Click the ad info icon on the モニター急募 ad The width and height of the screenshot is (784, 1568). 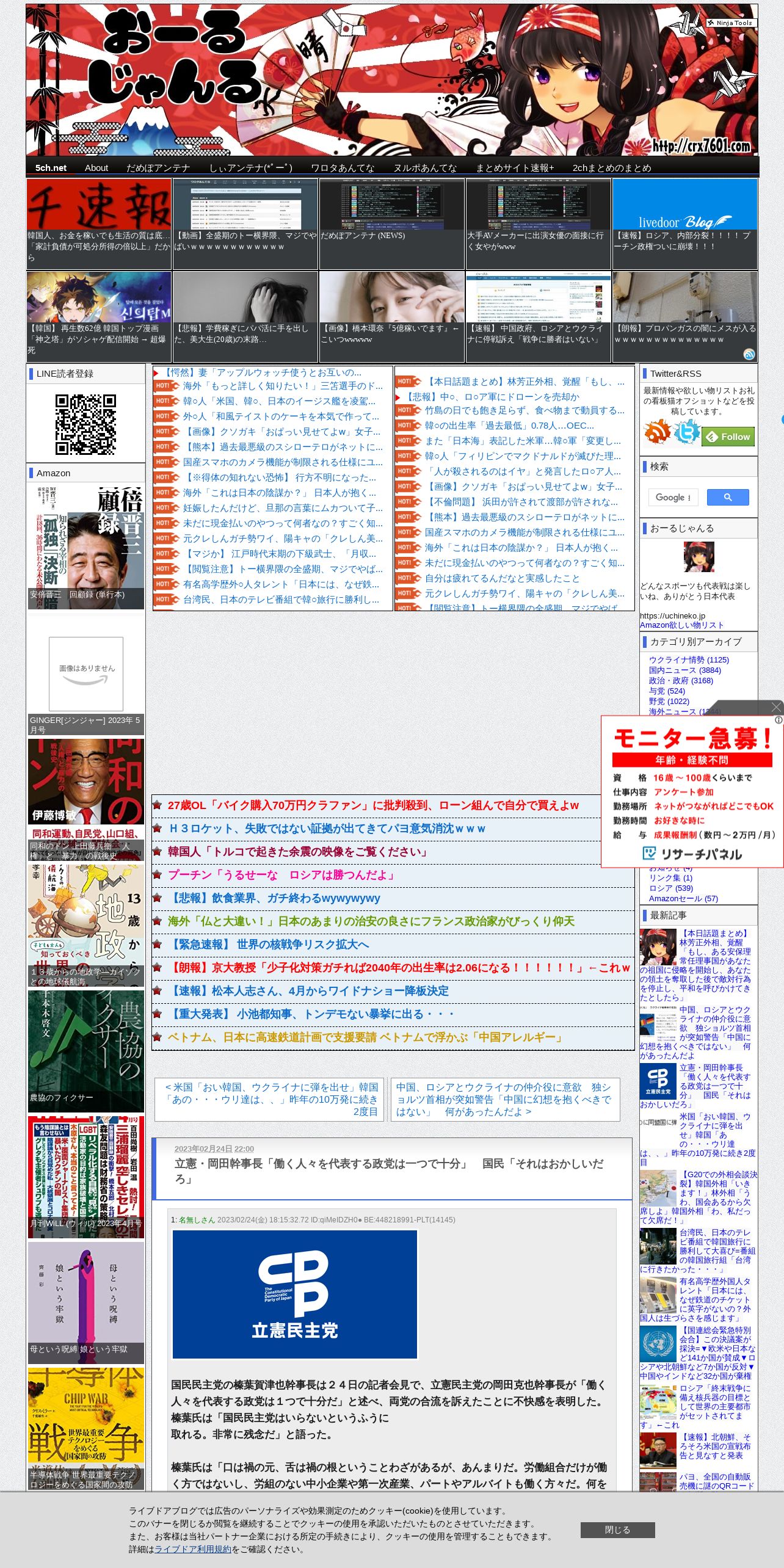779,720
